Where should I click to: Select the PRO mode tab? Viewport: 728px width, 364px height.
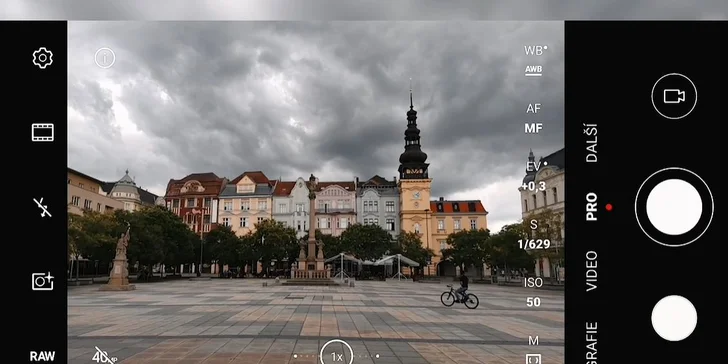(592, 207)
